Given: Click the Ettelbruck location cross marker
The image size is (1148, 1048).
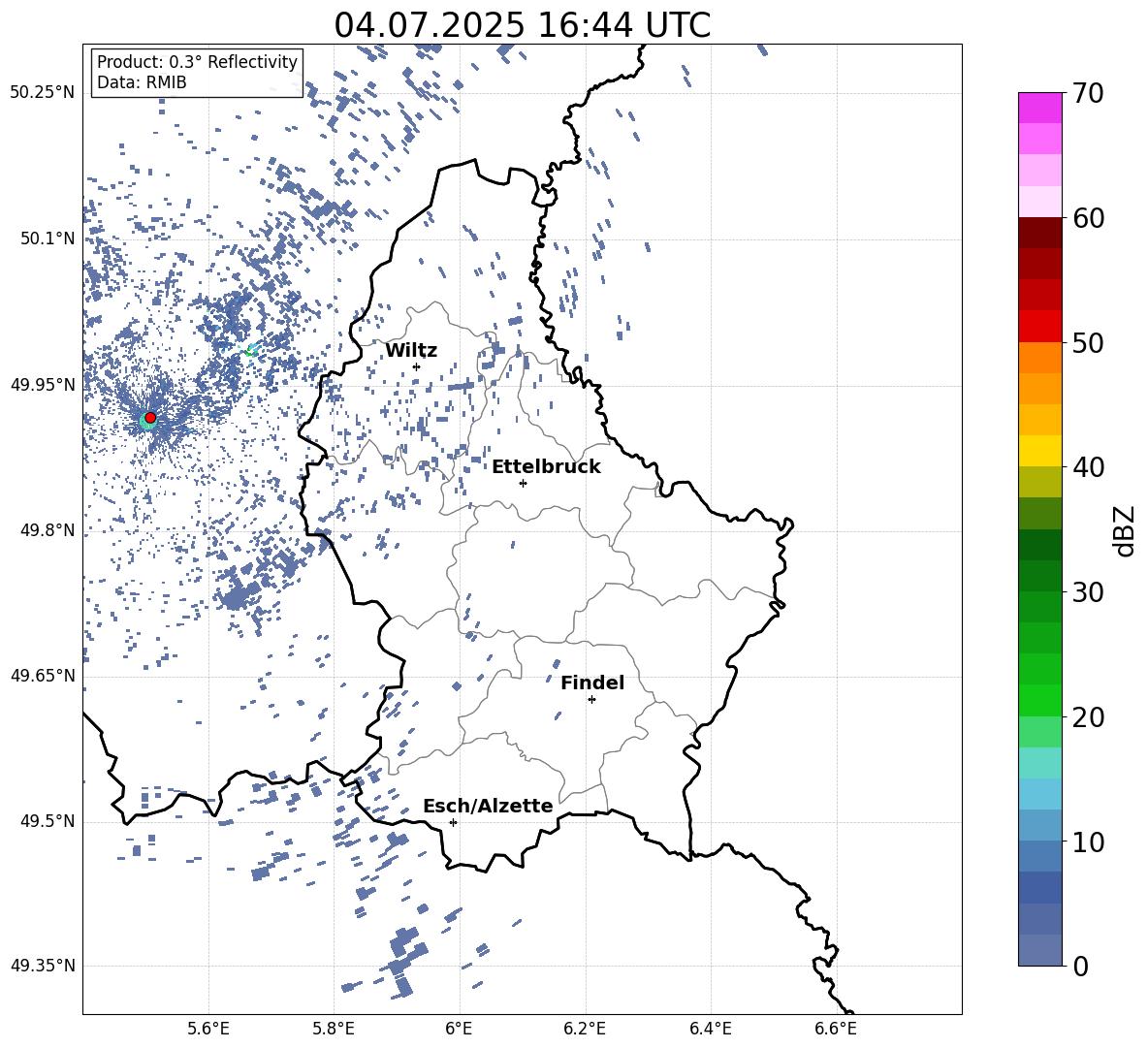Looking at the screenshot, I should tap(523, 483).
